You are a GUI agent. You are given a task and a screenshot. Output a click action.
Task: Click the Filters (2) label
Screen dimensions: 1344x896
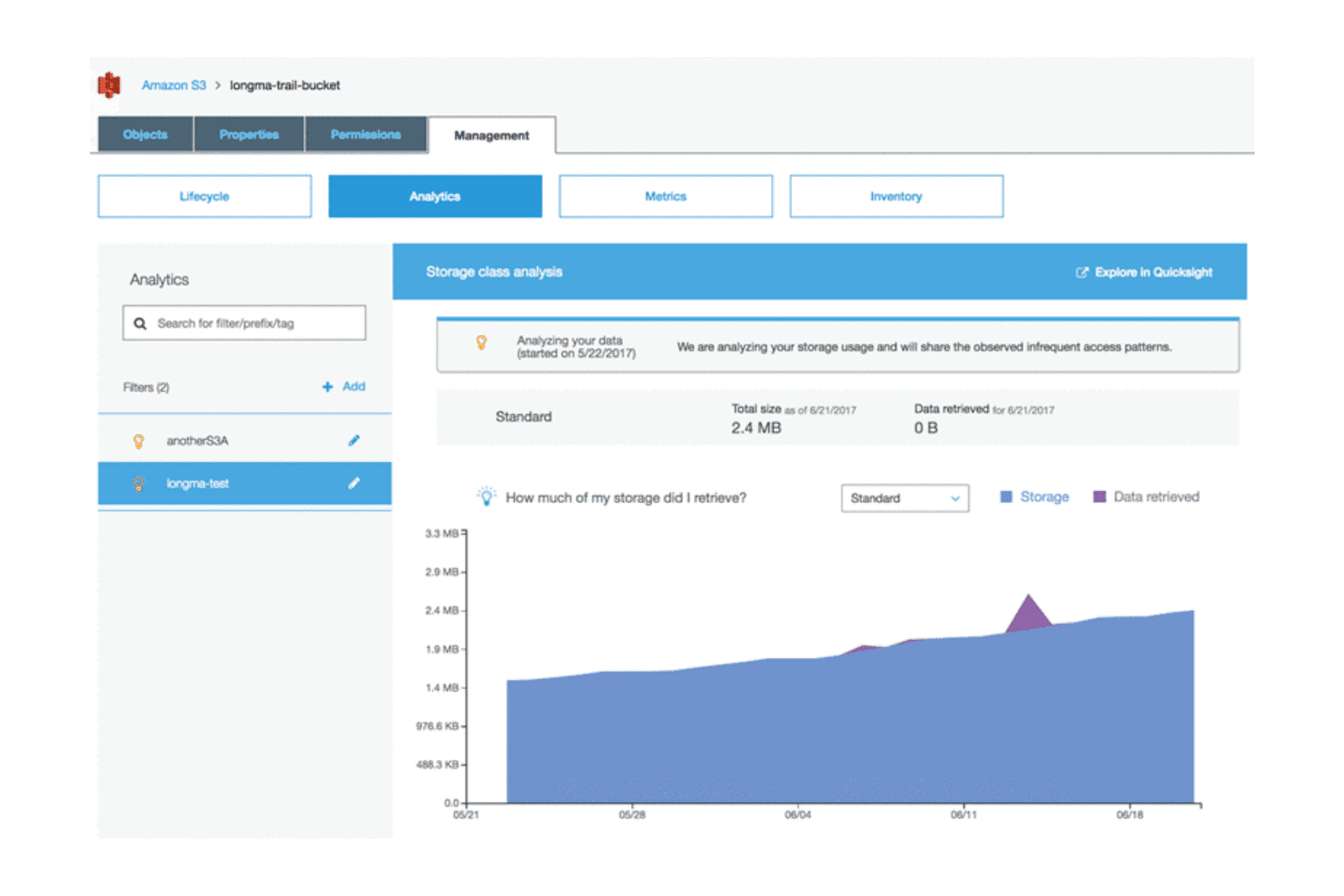pos(146,388)
